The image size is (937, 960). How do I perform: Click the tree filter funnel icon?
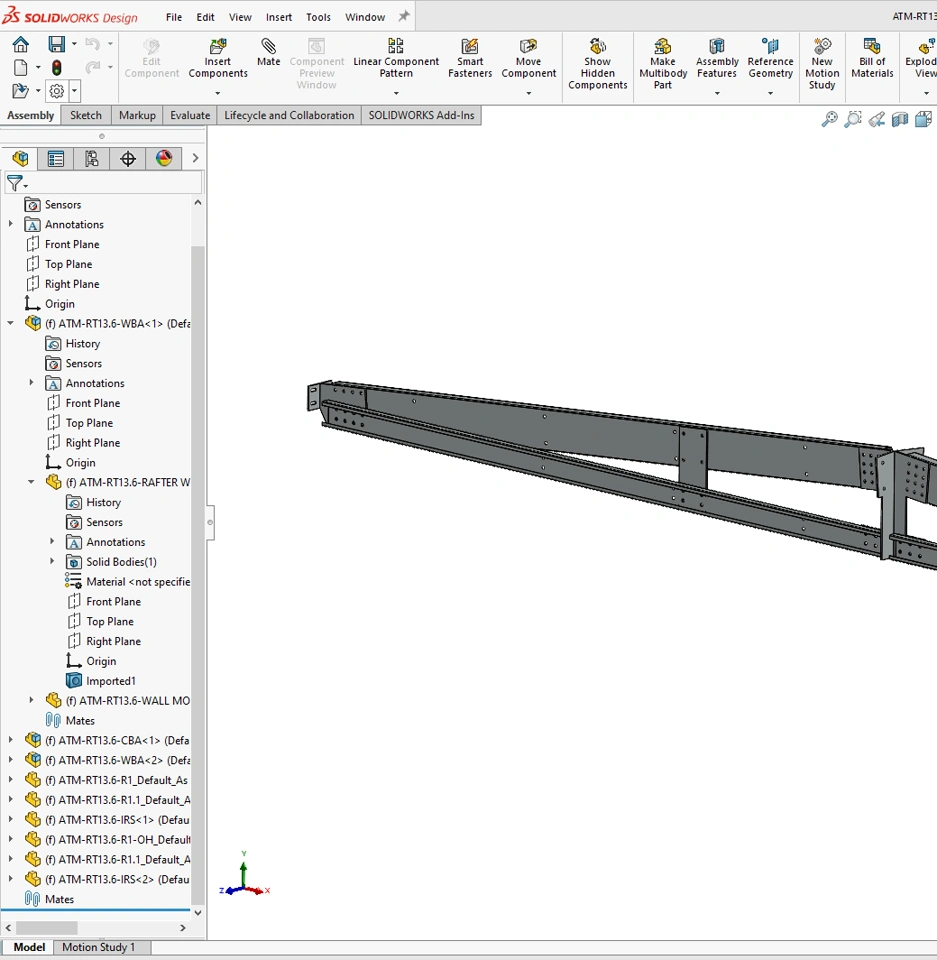(x=15, y=182)
